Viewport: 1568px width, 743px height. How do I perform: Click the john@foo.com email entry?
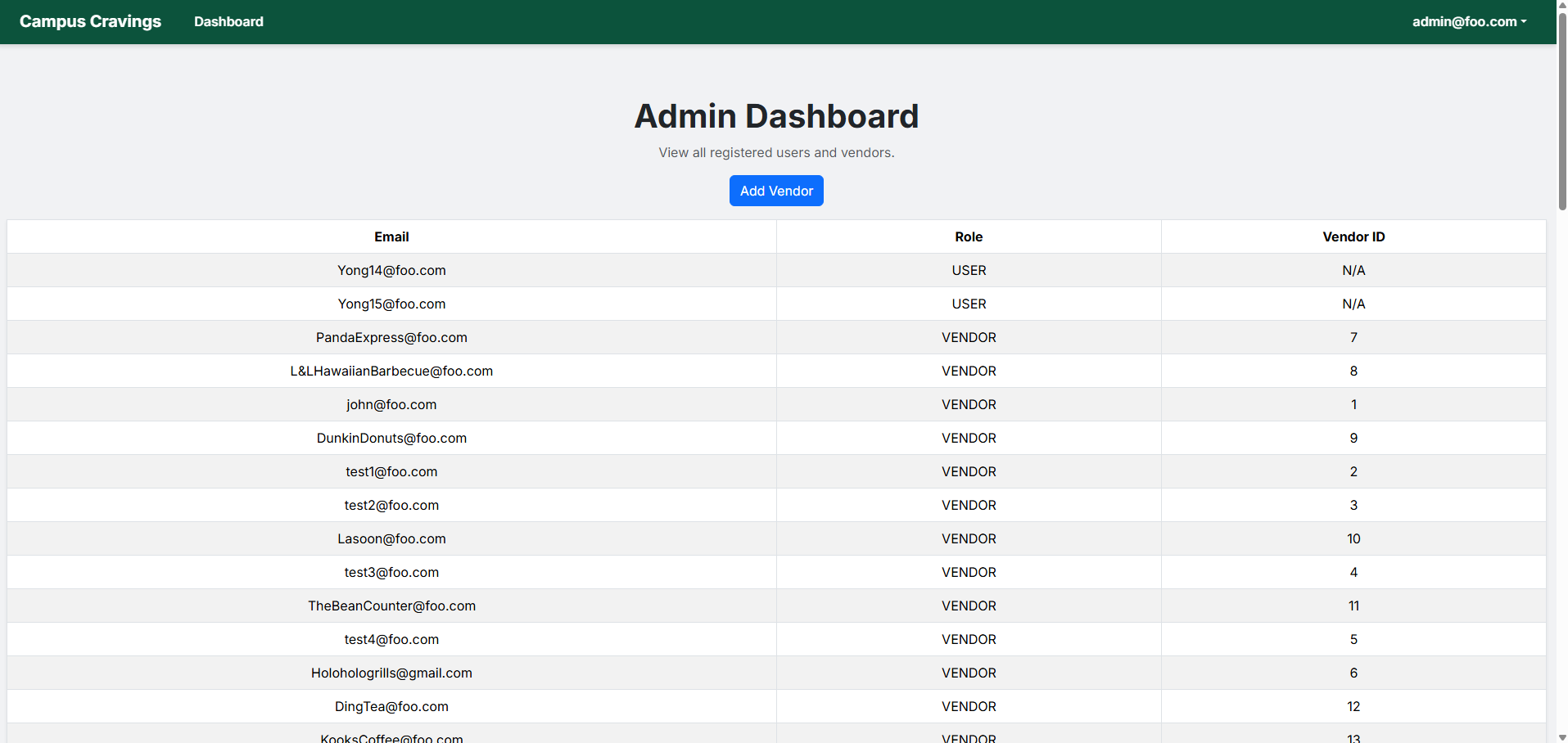click(391, 404)
